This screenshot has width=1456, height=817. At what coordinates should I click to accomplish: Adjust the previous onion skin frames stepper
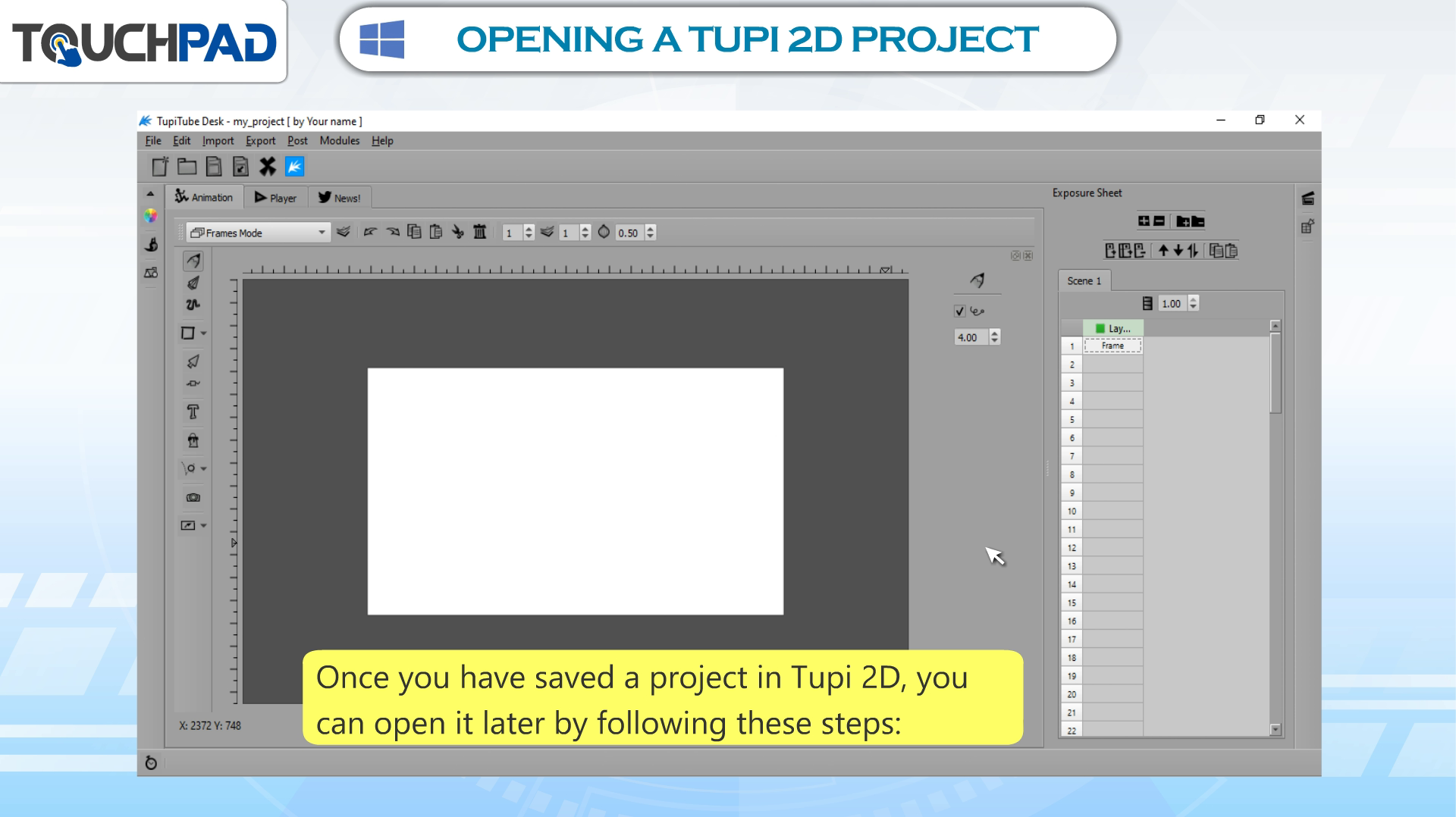click(x=529, y=233)
